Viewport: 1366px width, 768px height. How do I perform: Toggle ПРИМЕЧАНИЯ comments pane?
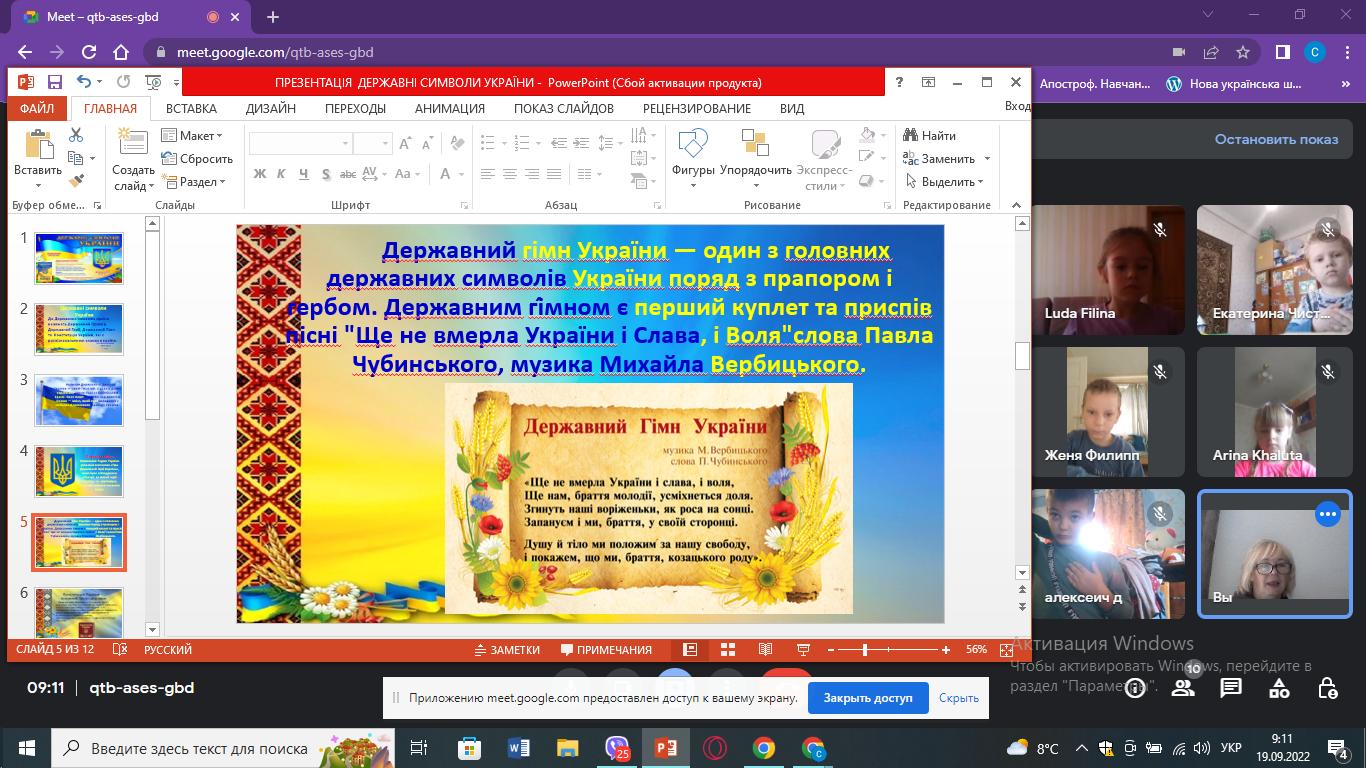[606, 650]
